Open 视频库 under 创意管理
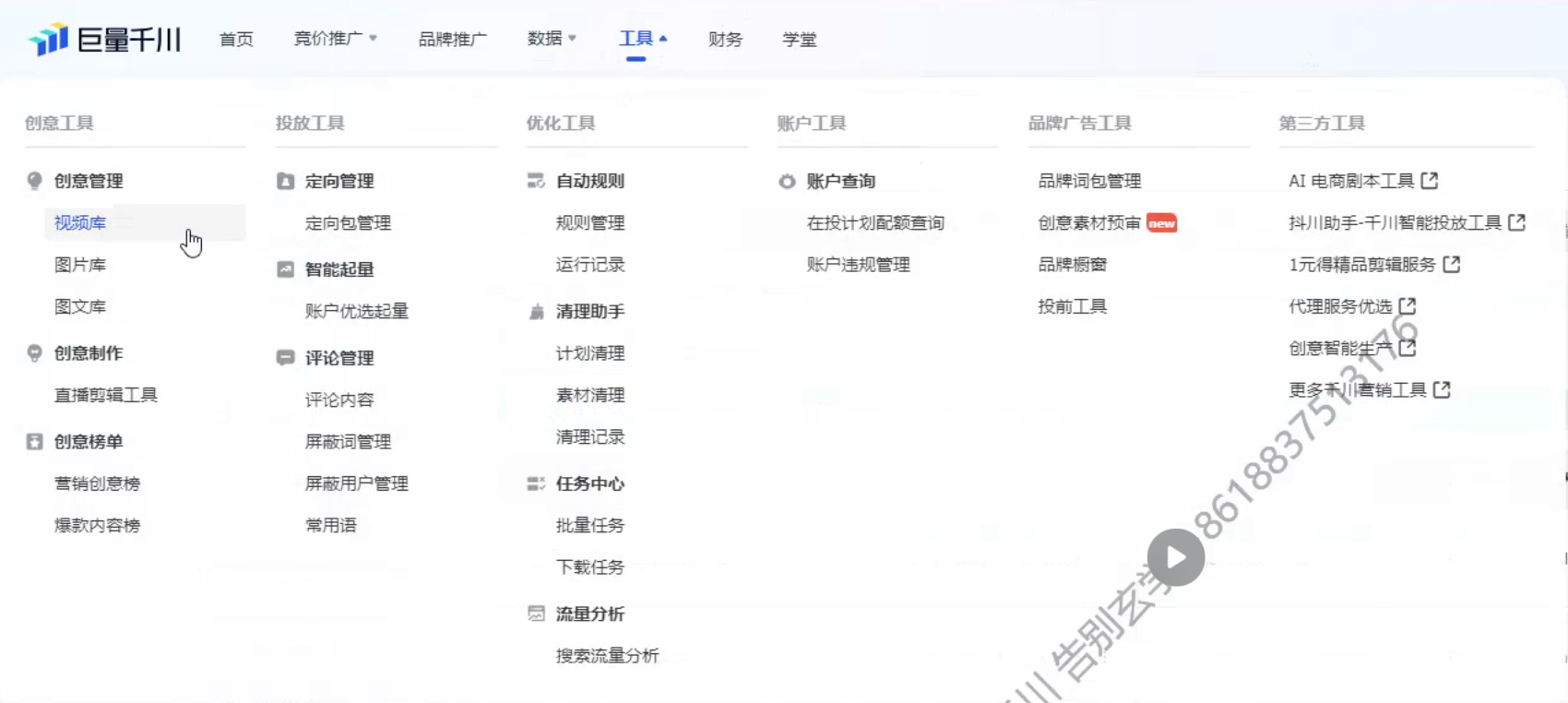Image resolution: width=1568 pixels, height=703 pixels. tap(80, 223)
